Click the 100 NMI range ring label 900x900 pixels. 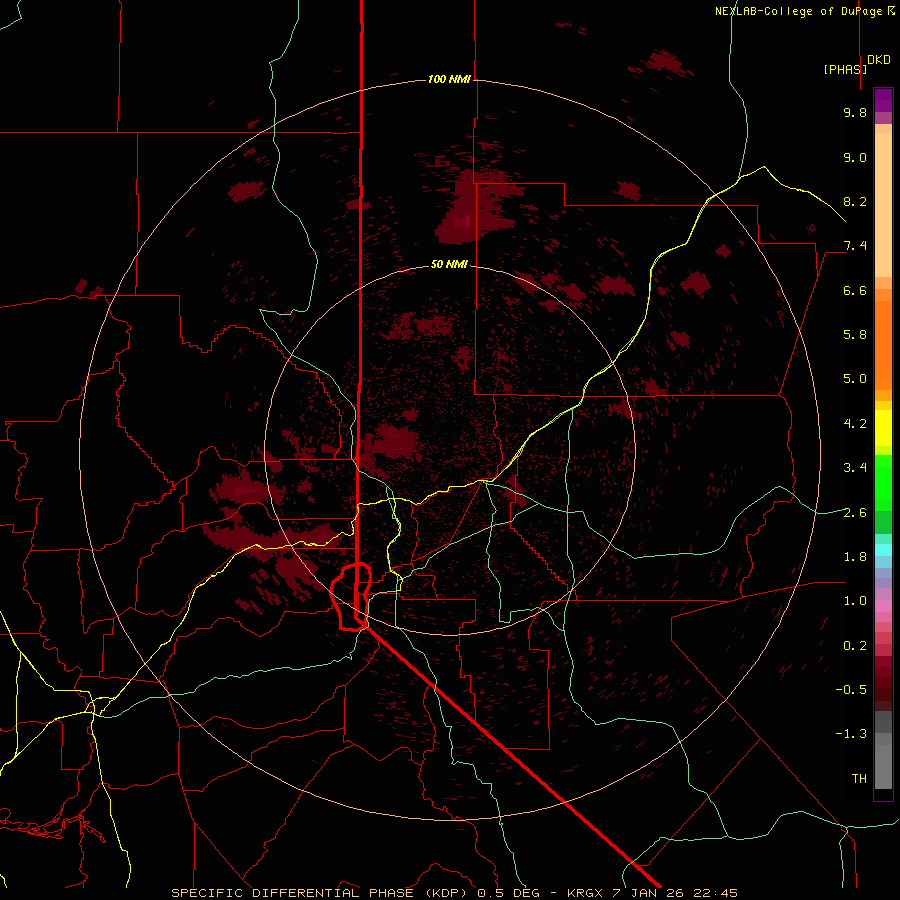[449, 79]
